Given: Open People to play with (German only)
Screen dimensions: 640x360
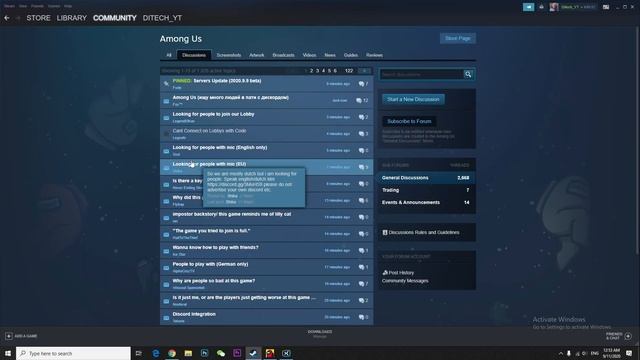Looking at the screenshot, I should click(x=266, y=267).
